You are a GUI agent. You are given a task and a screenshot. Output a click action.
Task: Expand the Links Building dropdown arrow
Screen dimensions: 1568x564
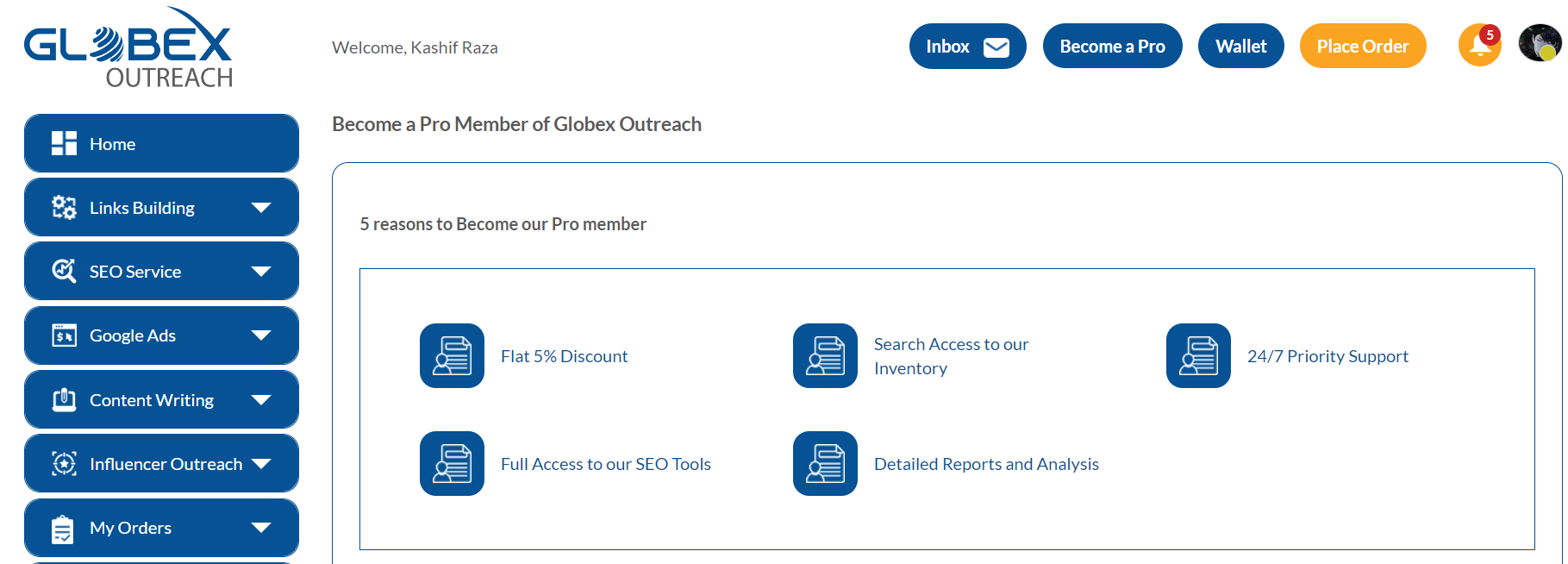[261, 207]
